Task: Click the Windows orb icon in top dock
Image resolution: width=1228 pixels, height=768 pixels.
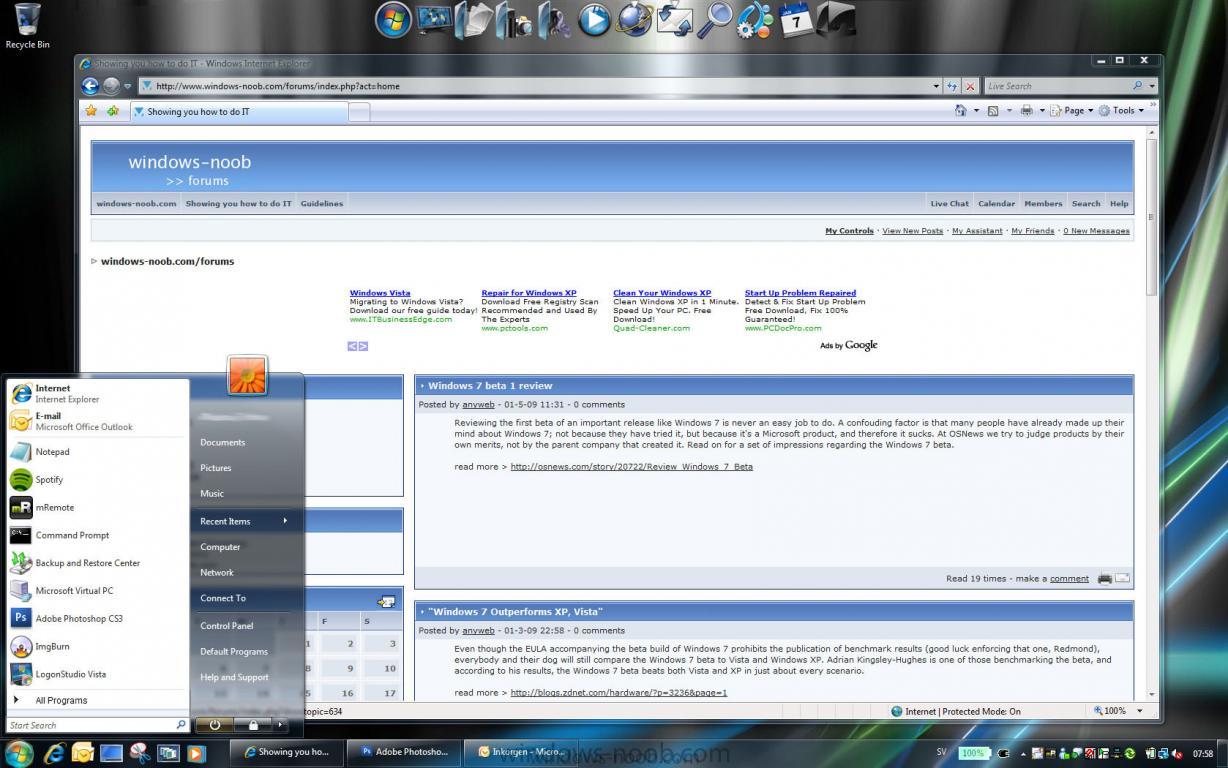Action: pos(393,20)
